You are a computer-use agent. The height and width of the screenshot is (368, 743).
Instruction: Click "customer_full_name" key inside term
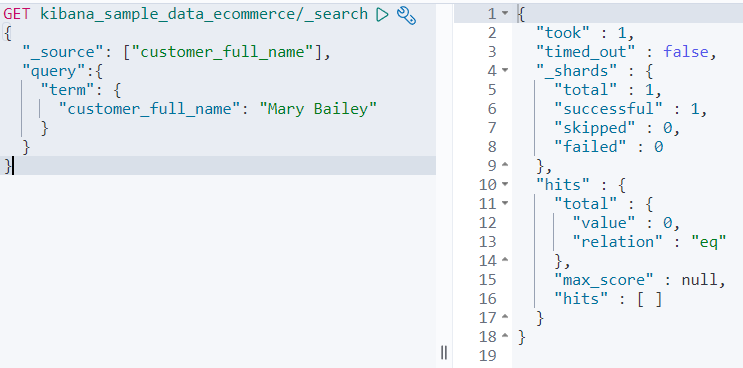coord(151,109)
